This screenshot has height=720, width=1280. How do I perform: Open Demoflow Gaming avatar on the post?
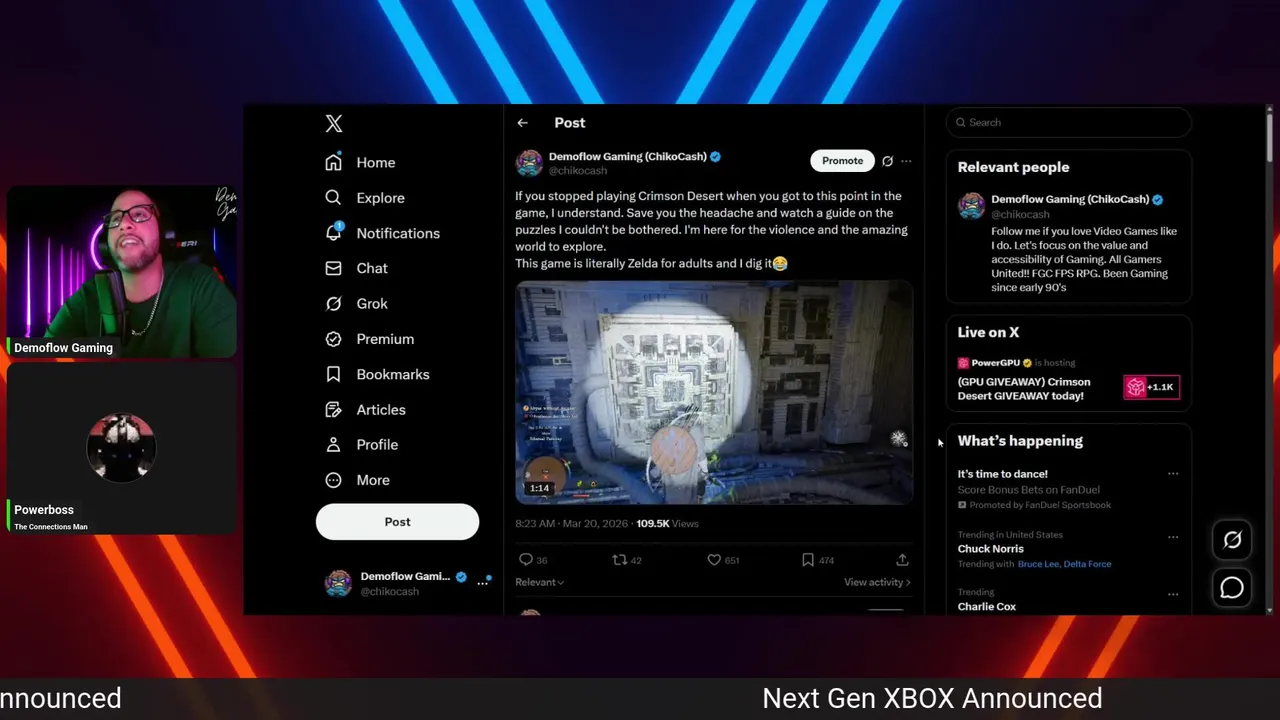pyautogui.click(x=529, y=163)
